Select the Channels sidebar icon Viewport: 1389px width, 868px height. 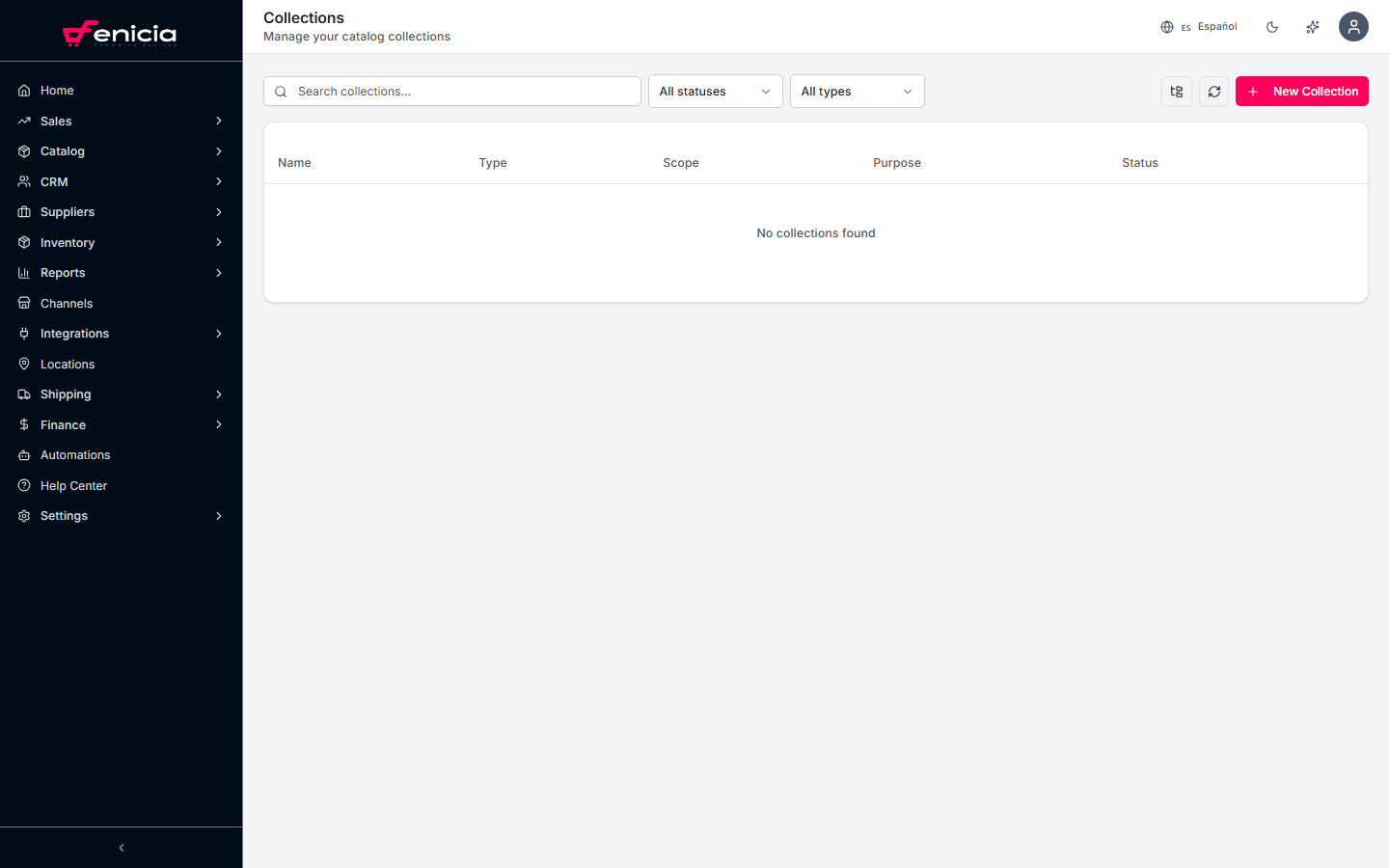click(23, 303)
